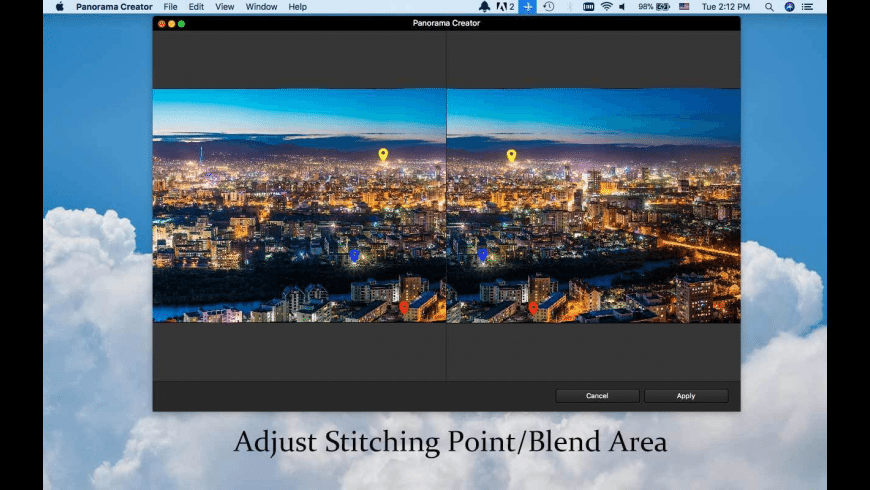
Task: Open the Notification Center list icon
Action: point(808,7)
